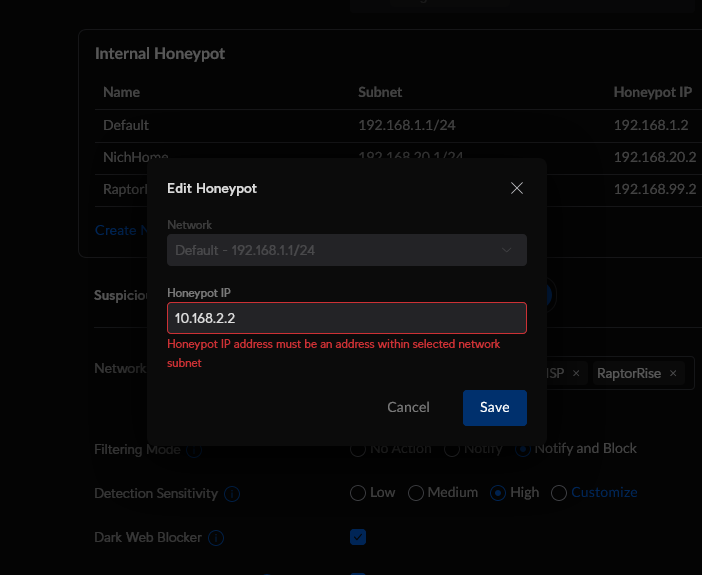This screenshot has height=575, width=702.
Task: Select Notify and Block filtering mode
Action: click(x=523, y=449)
